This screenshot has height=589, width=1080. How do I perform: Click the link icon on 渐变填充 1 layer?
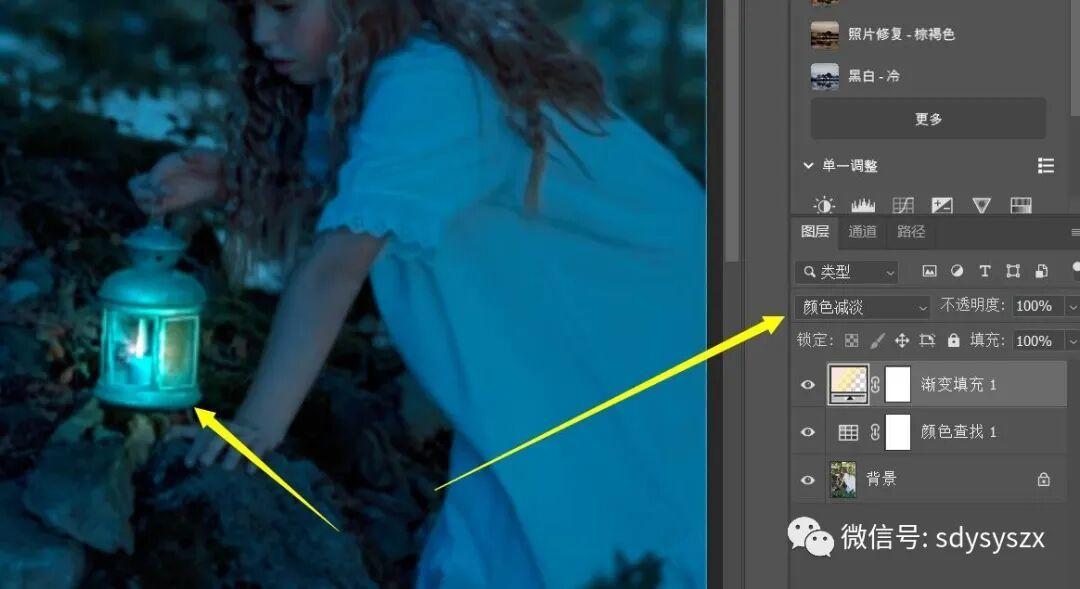pos(875,384)
